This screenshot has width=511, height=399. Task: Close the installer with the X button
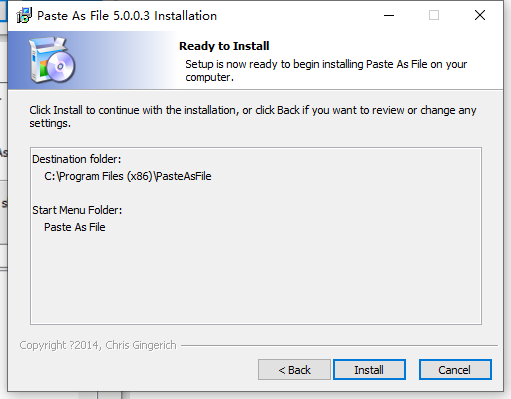(x=480, y=15)
